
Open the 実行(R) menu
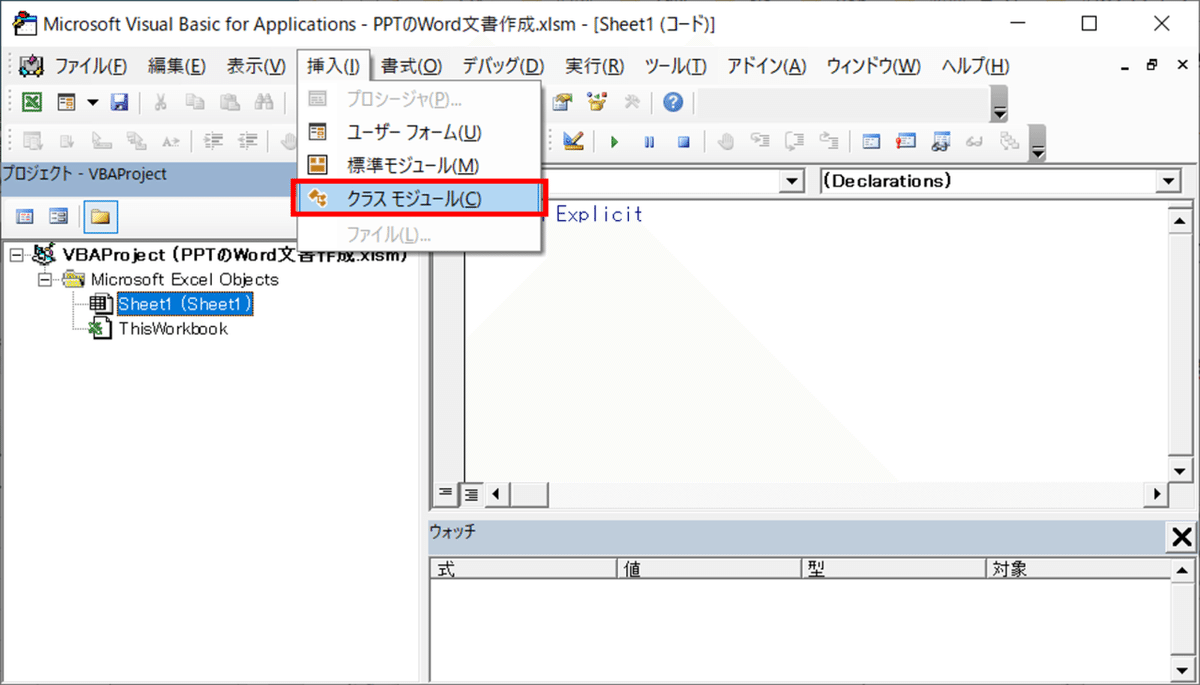click(x=595, y=67)
